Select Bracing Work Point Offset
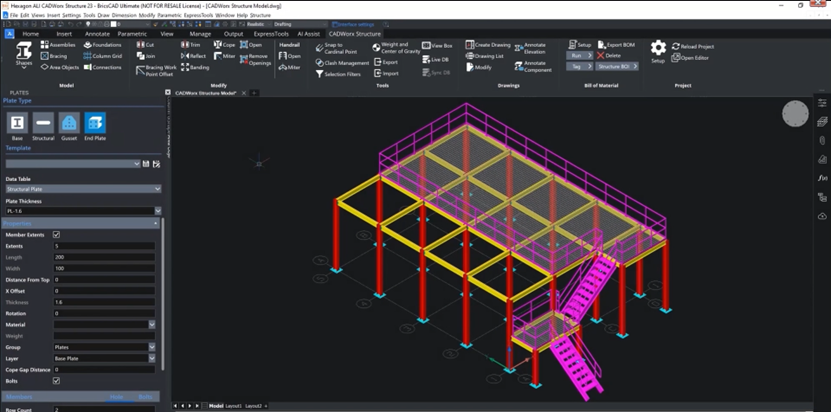Viewport: 831px width, 412px height. 156,71
